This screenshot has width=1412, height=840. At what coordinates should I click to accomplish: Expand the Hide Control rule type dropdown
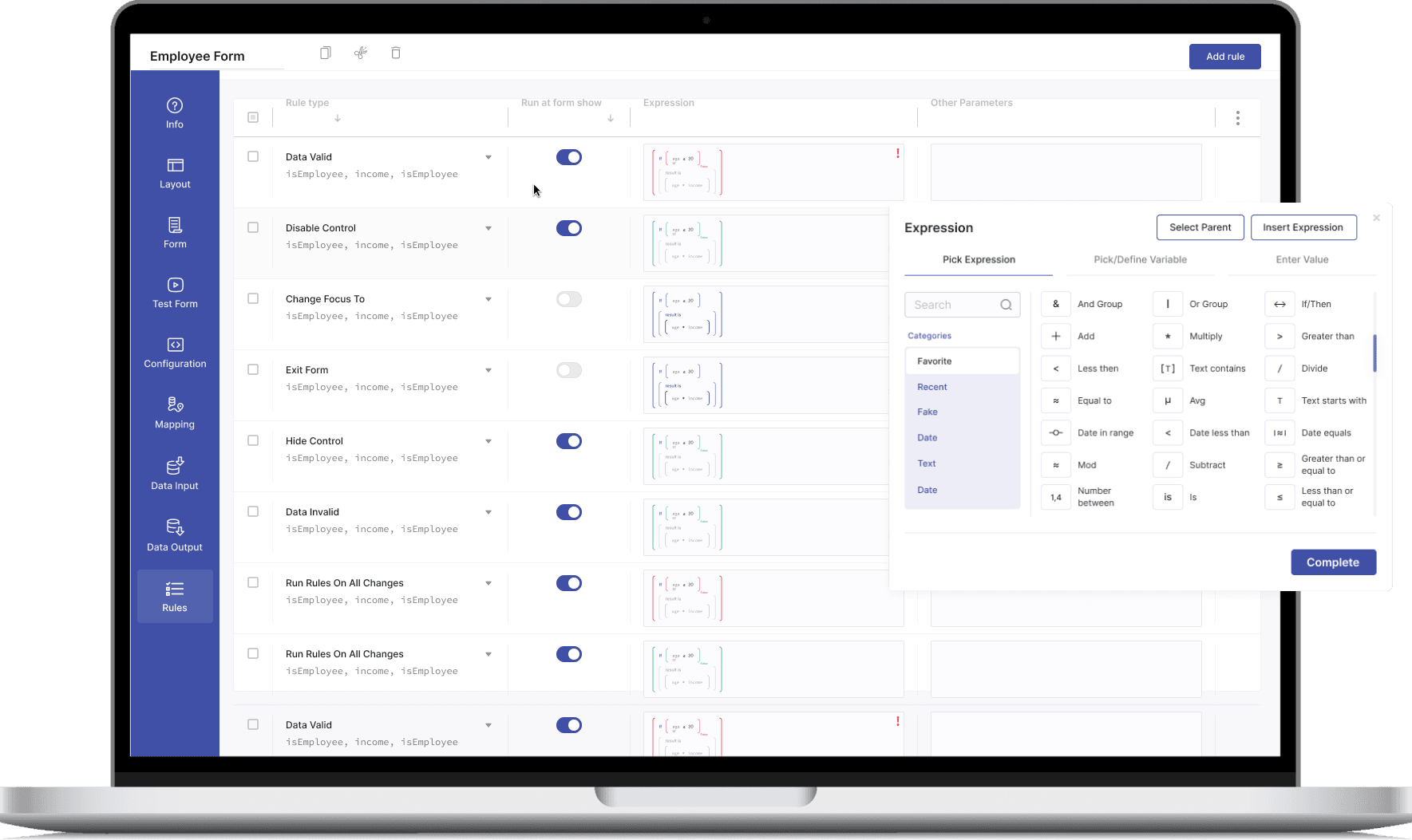pyautogui.click(x=488, y=441)
